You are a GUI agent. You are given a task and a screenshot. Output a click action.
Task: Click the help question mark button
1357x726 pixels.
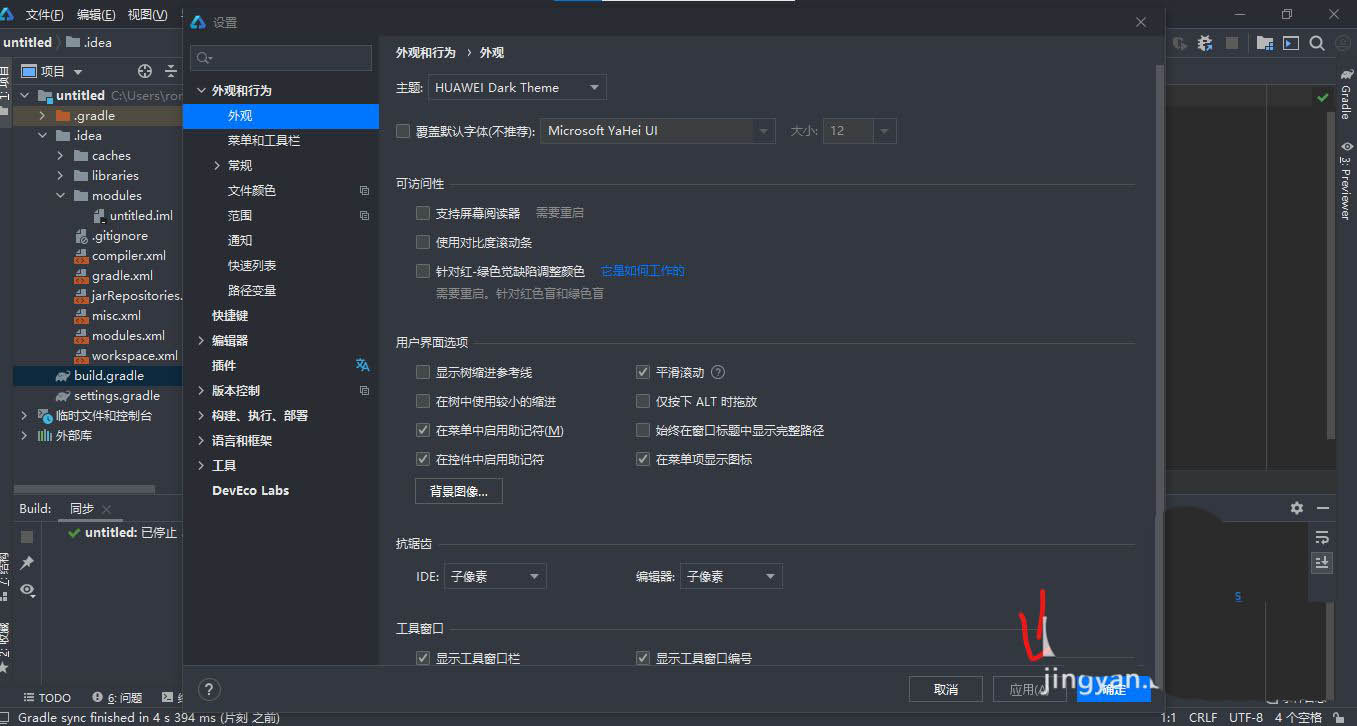pos(208,689)
